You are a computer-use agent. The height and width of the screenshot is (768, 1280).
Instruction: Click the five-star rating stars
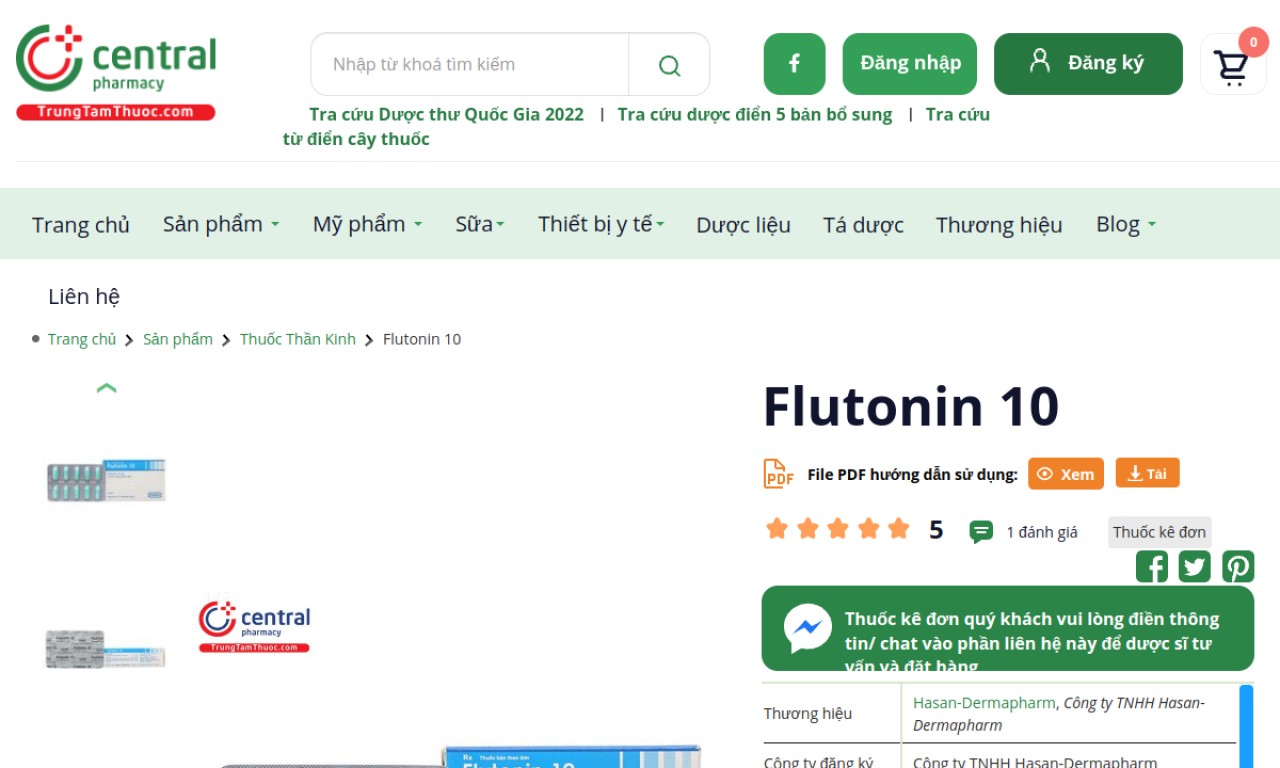point(837,529)
